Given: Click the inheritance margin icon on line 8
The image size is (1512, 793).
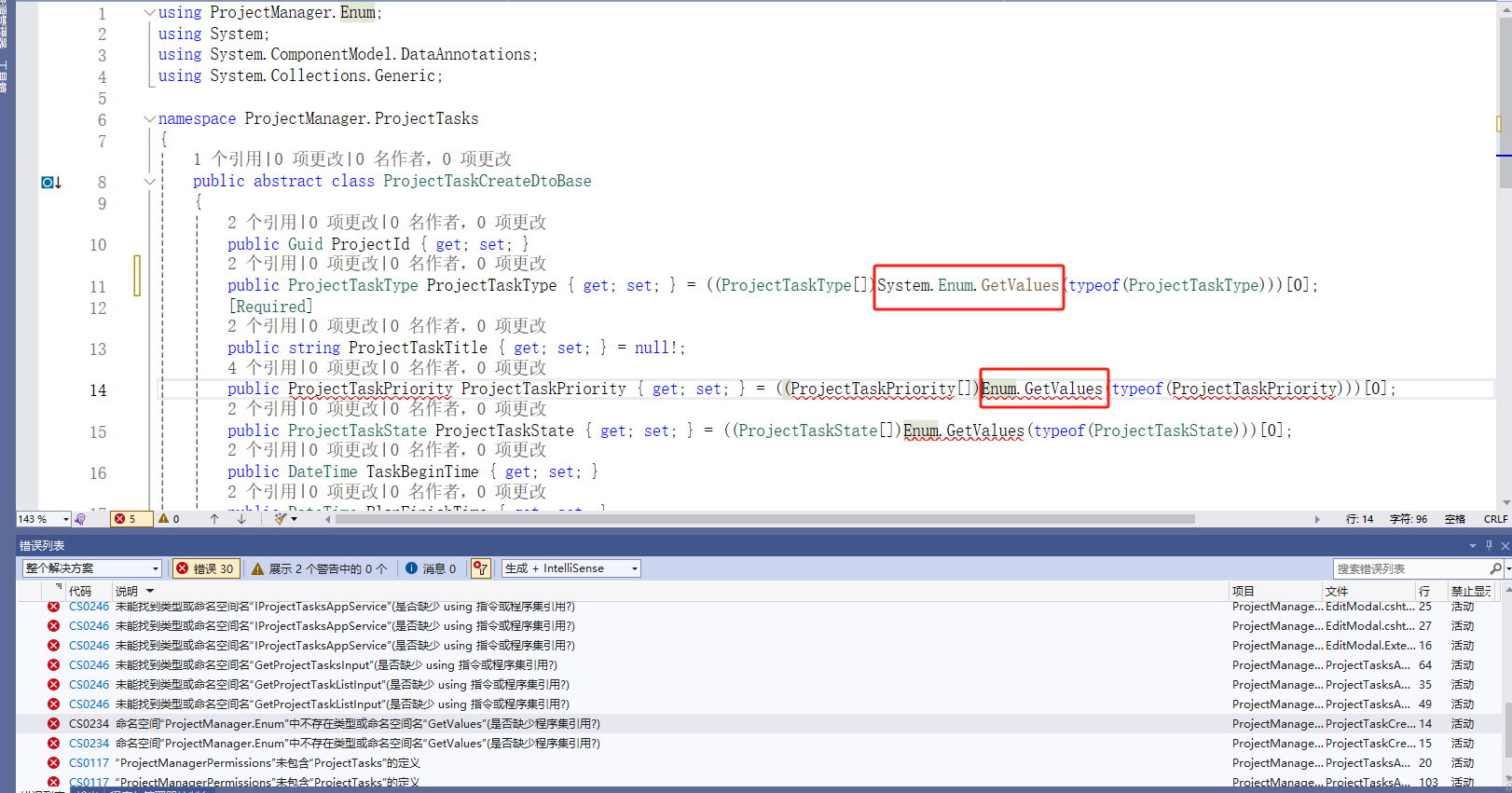Looking at the screenshot, I should pyautogui.click(x=50, y=183).
